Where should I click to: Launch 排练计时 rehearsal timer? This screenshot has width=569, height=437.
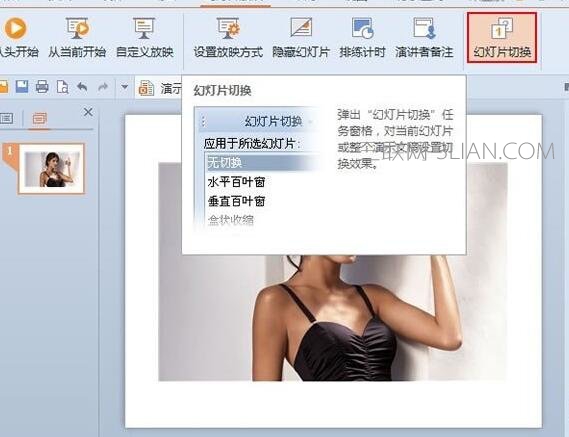pyautogui.click(x=362, y=37)
